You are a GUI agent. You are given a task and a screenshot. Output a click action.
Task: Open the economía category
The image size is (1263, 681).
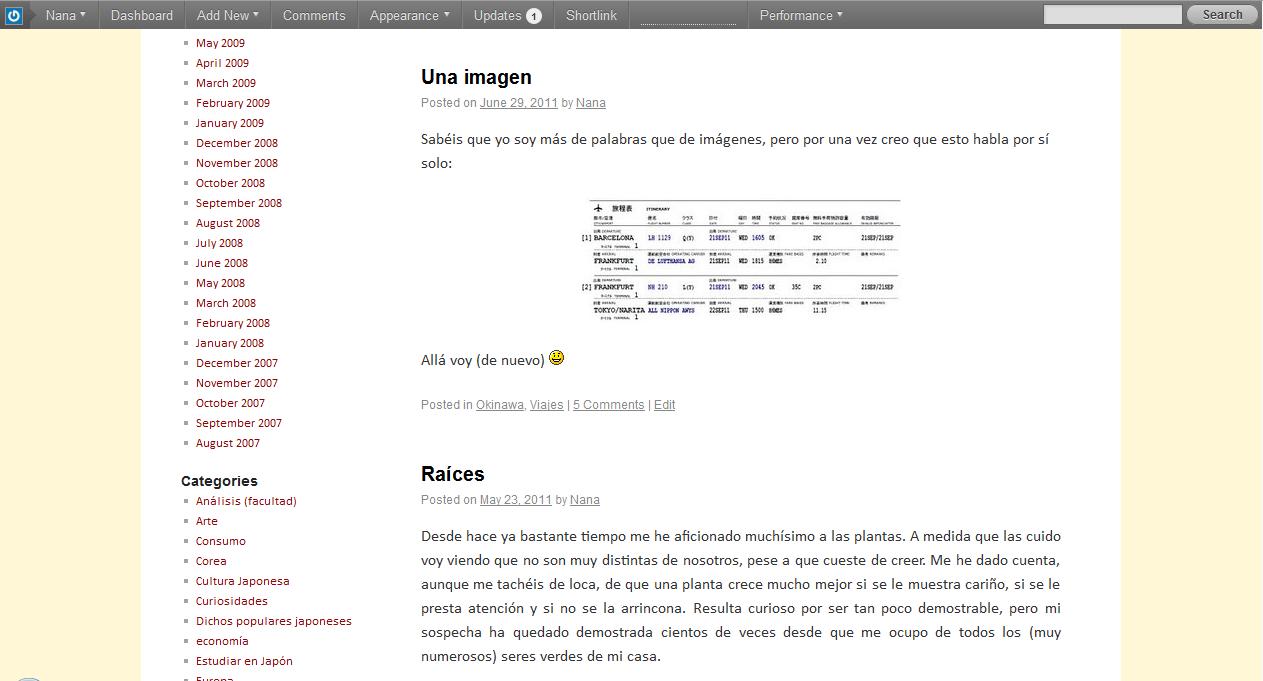(x=222, y=641)
